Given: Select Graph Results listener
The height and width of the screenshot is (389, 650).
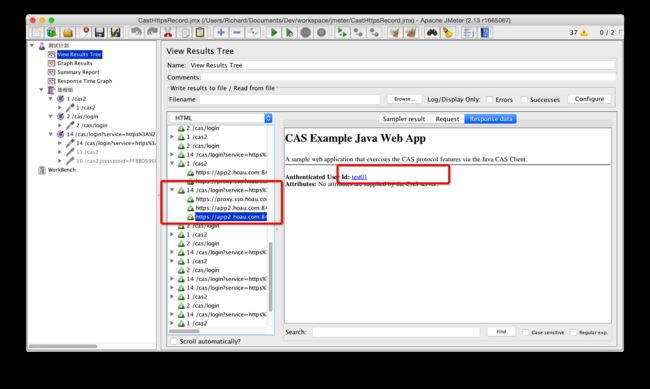Looking at the screenshot, I should click(x=75, y=63).
